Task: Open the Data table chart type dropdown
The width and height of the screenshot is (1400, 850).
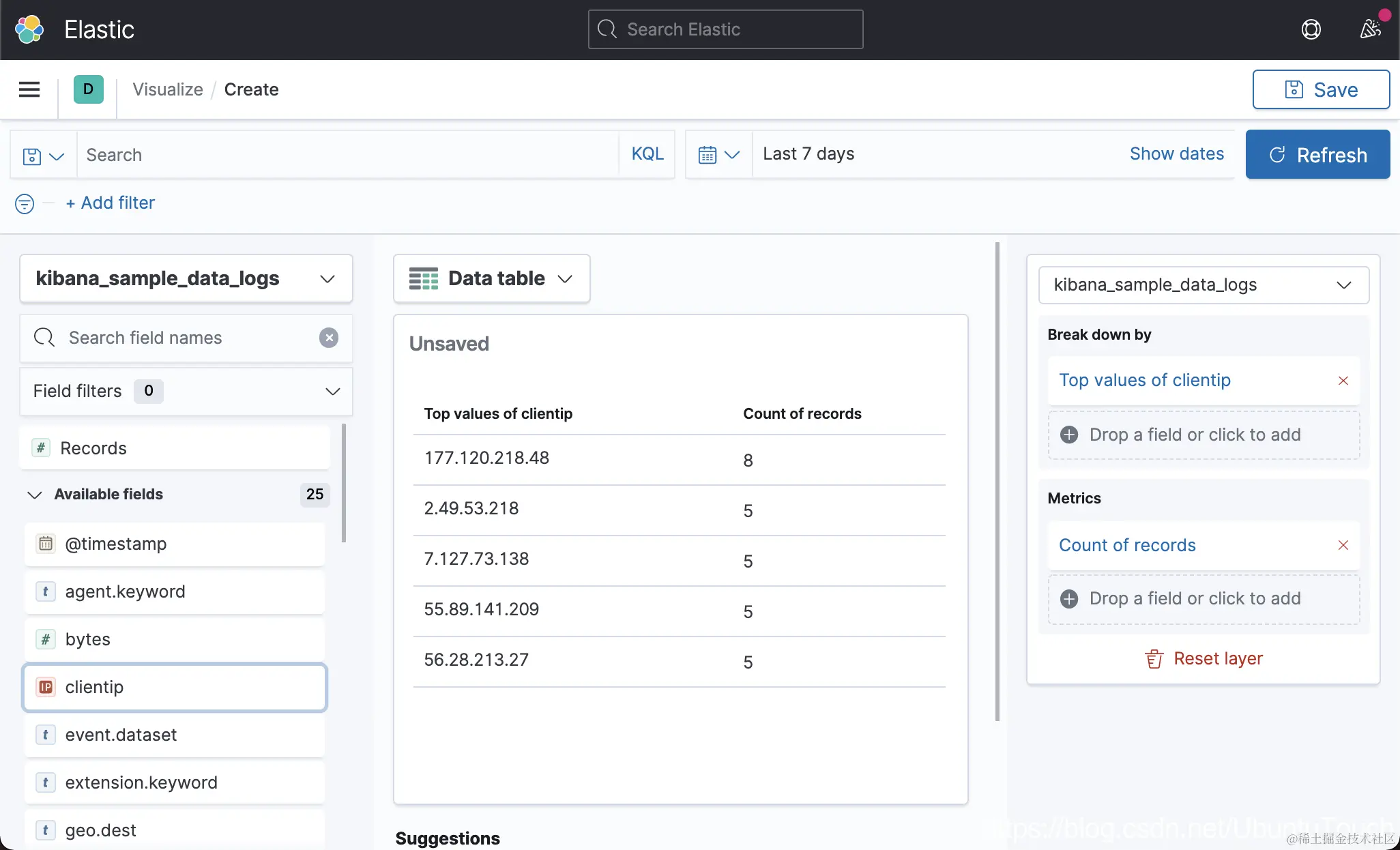Action: [x=491, y=278]
